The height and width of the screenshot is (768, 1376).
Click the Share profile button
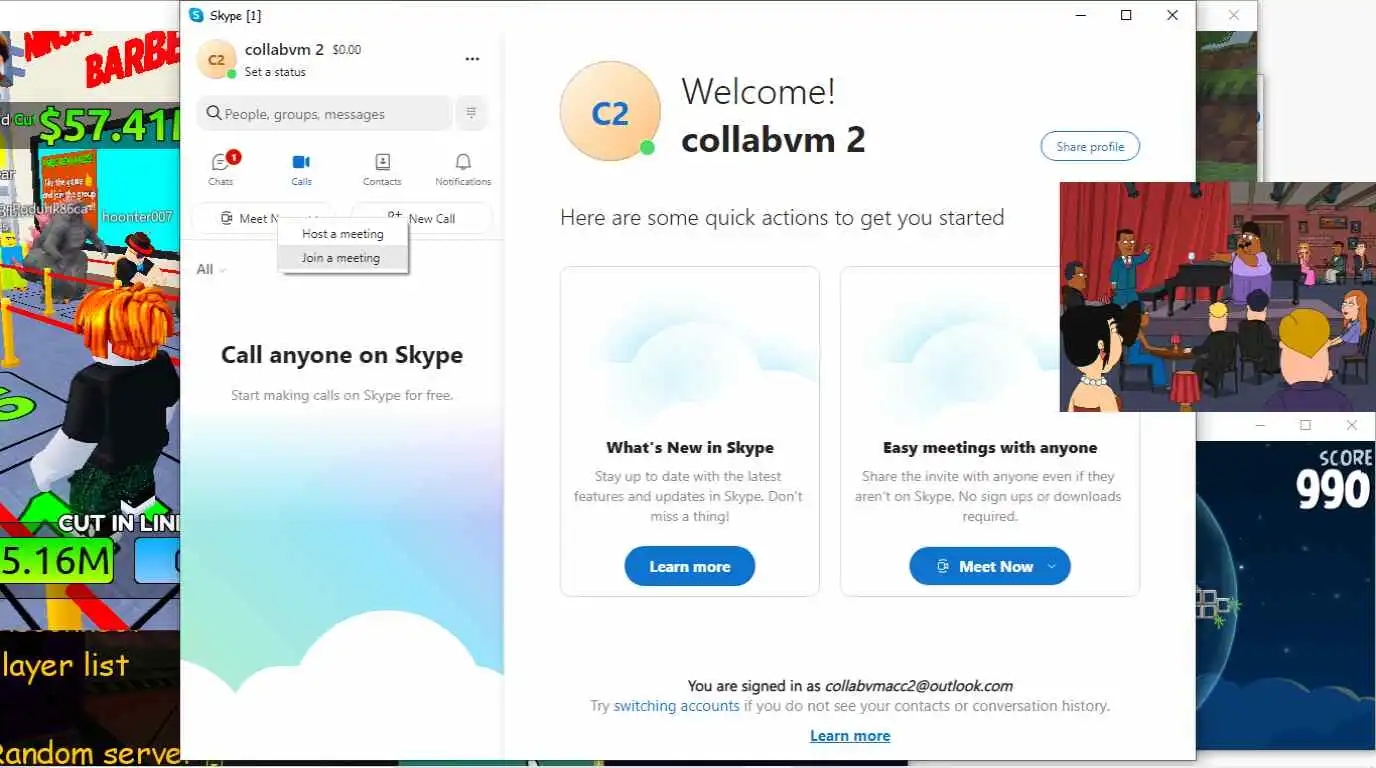tap(1090, 146)
